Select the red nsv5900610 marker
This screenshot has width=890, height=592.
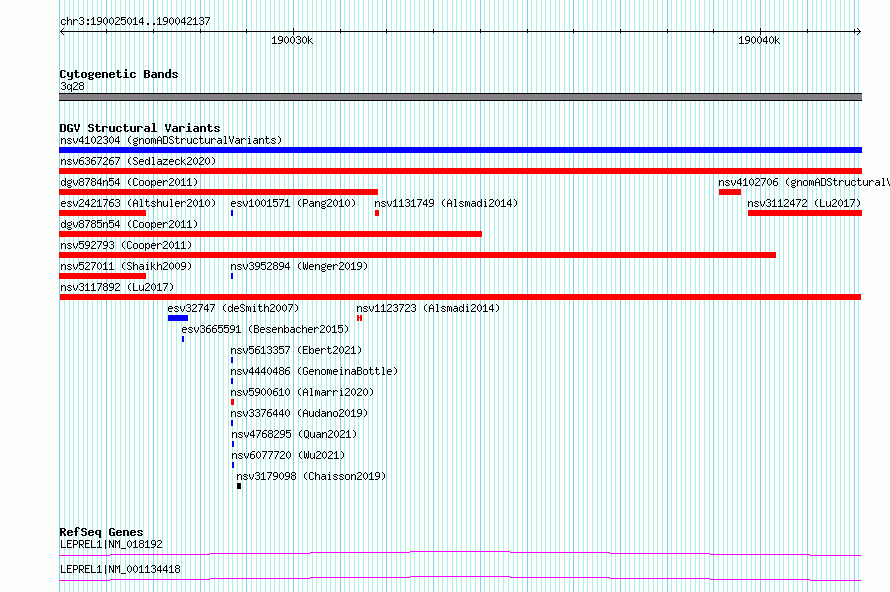pyautogui.click(x=232, y=402)
